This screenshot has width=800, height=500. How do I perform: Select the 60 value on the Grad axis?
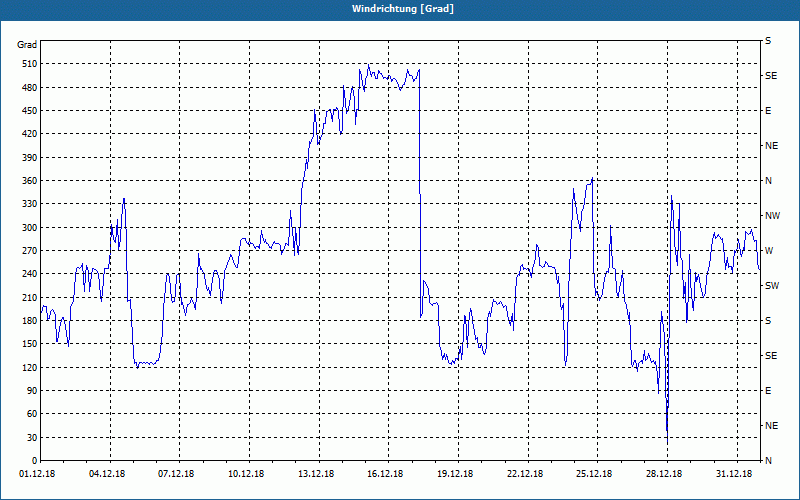pos(32,414)
